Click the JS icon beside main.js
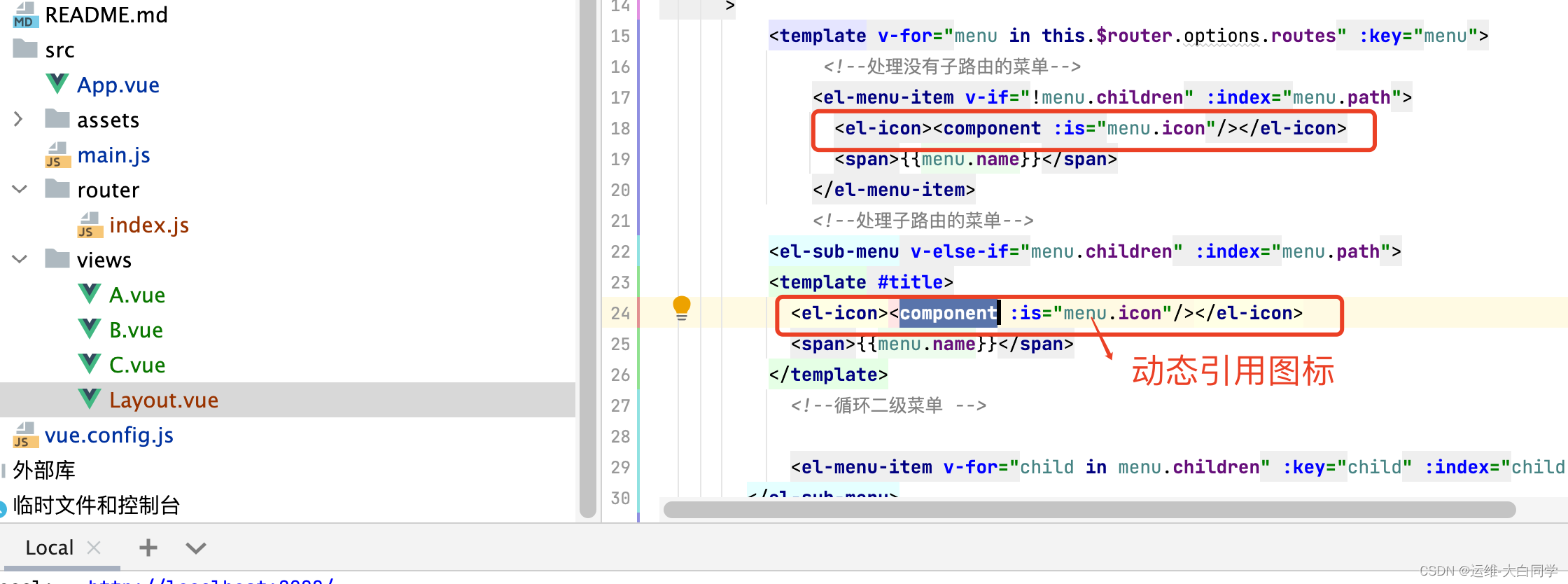Screen dimensions: 1568x584 point(57,155)
